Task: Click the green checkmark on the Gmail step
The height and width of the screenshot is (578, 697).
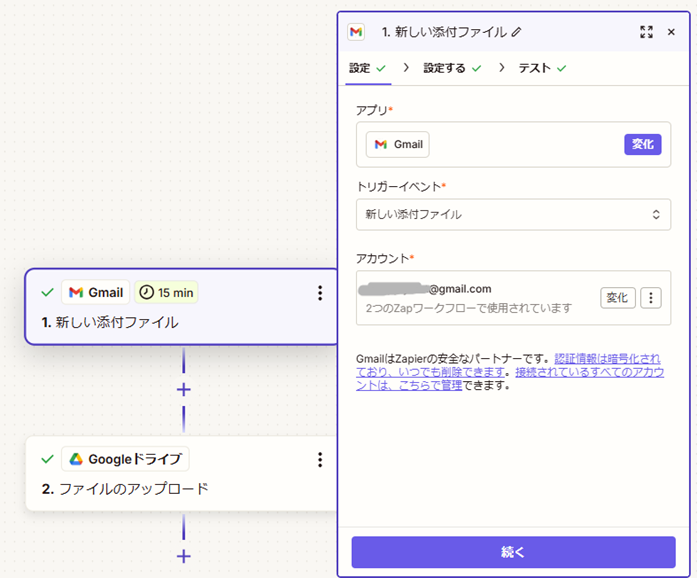Action: click(47, 293)
